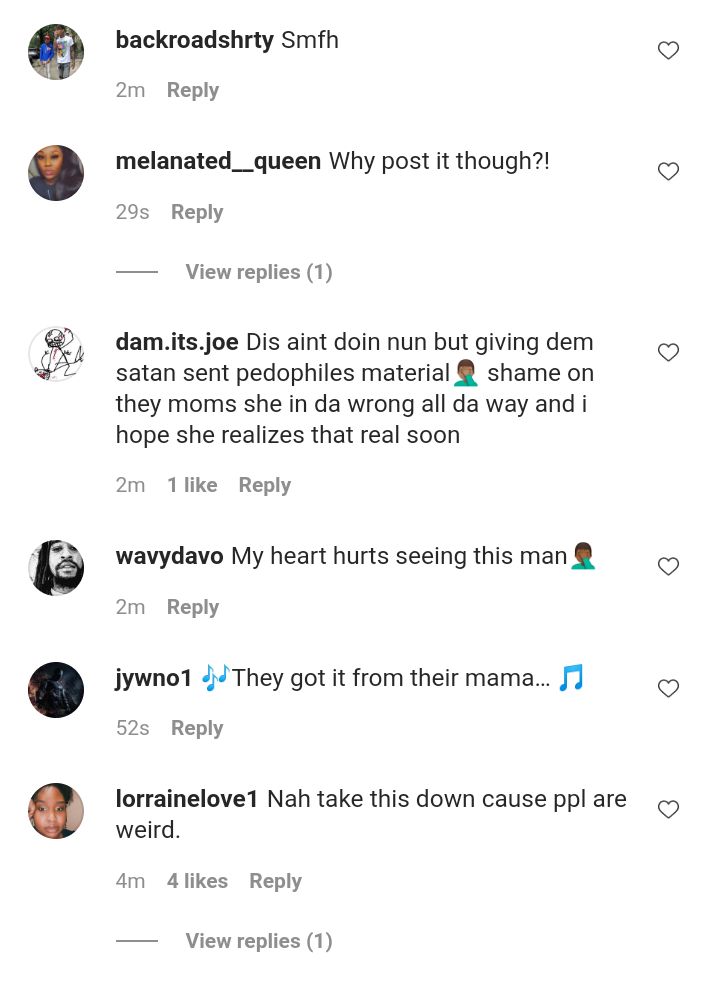
Task: Open backroadshrty's profile picture
Action: (56, 52)
